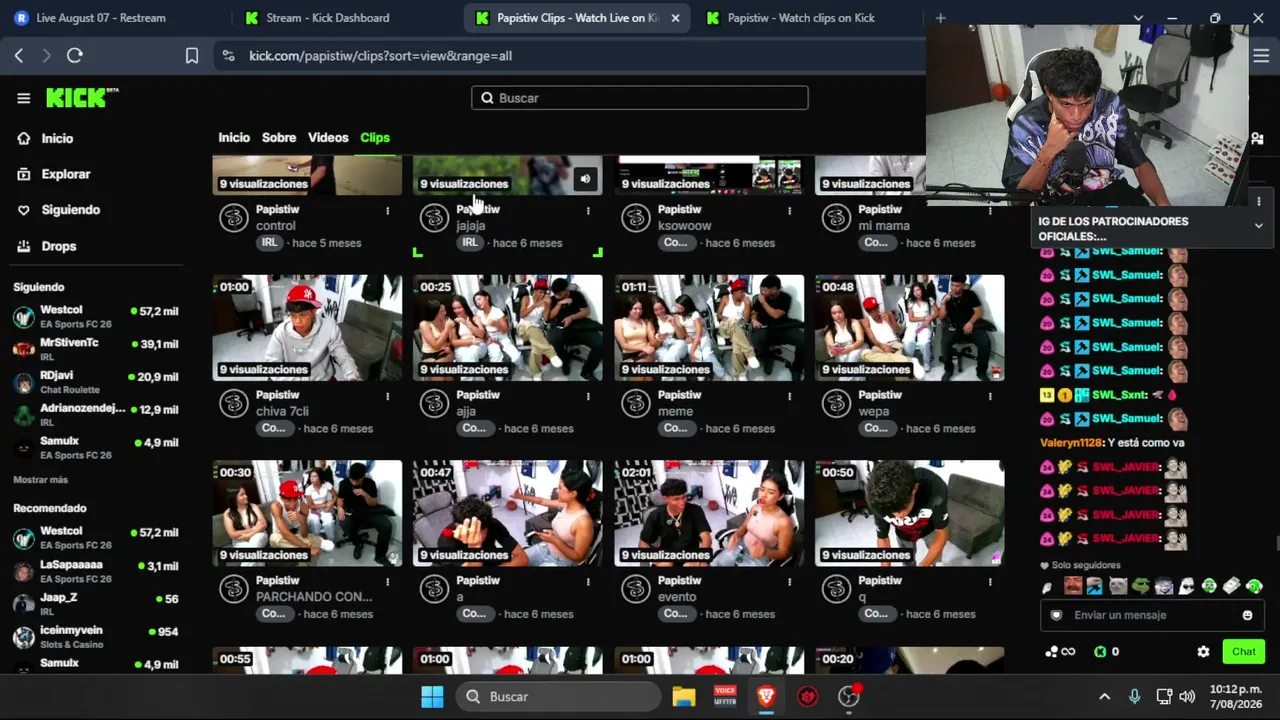Click the IRL category tag on 'control' clip
This screenshot has width=1280, height=720.
[x=270, y=243]
